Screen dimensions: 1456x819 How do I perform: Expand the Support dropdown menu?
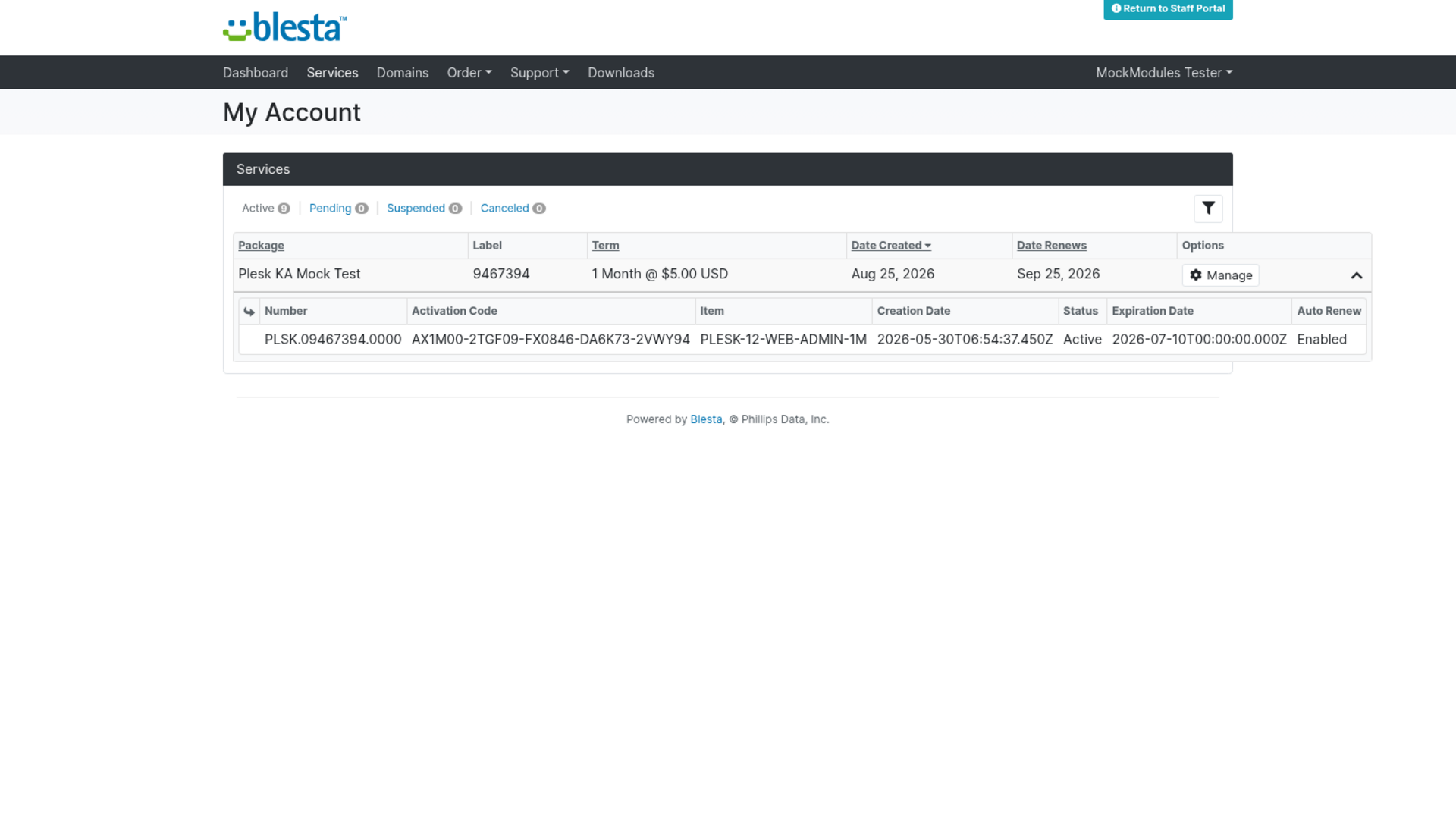[539, 73]
